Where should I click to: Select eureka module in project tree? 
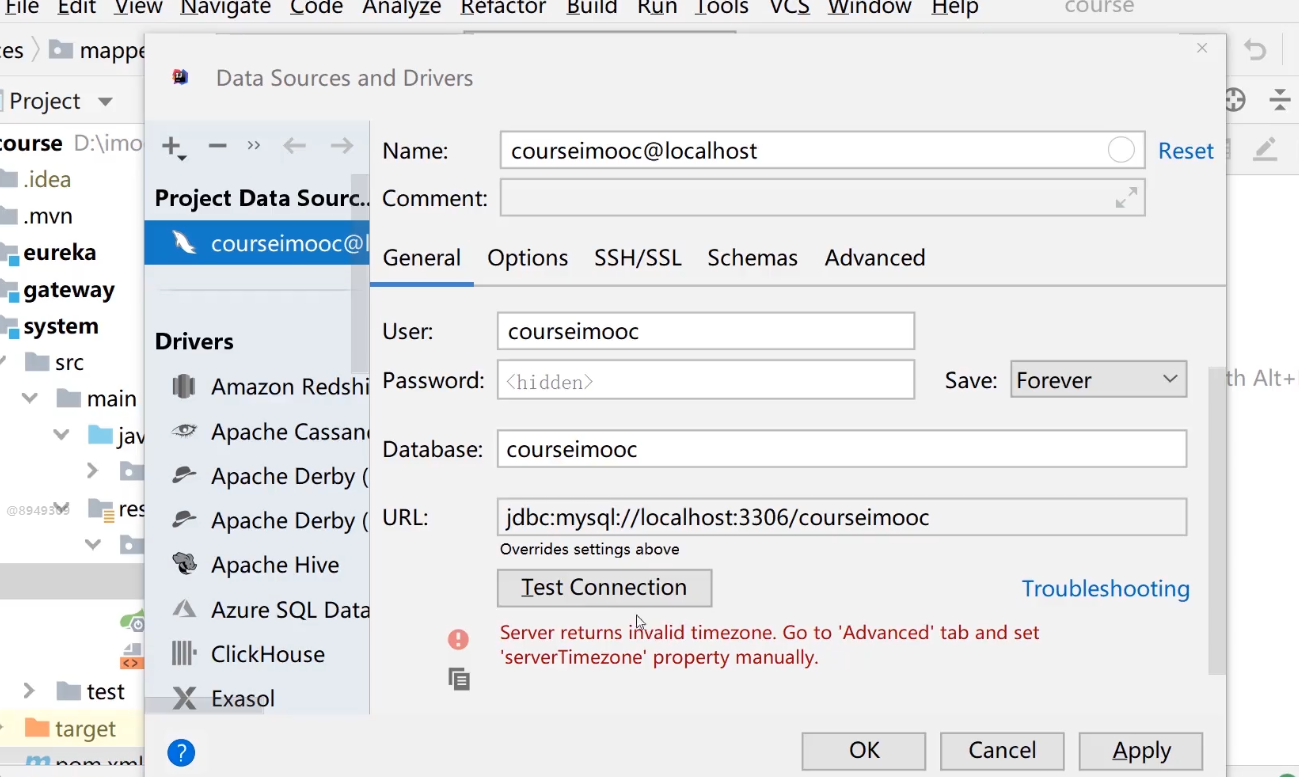(59, 253)
